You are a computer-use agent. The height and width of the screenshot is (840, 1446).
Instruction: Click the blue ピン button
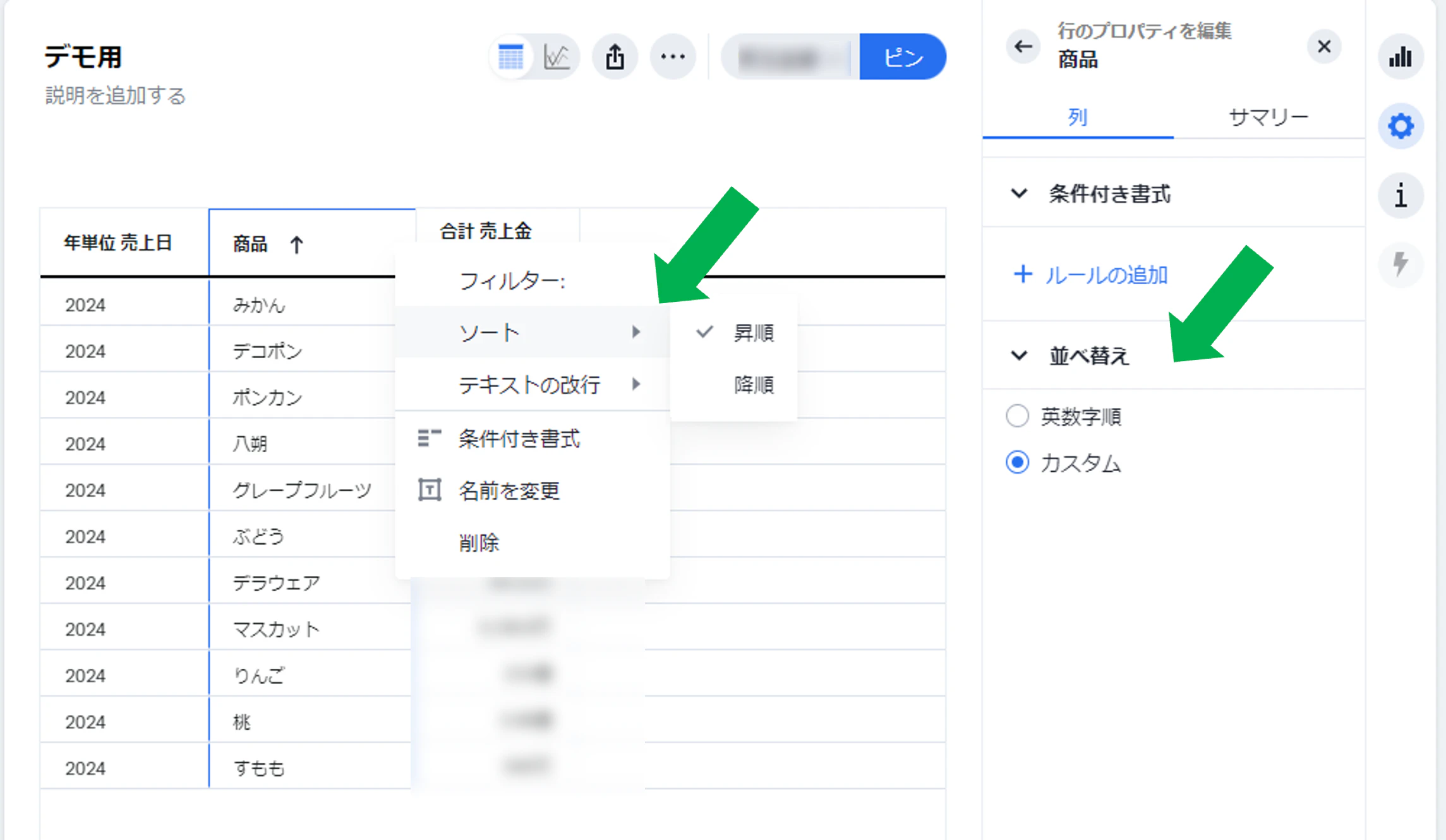[903, 57]
